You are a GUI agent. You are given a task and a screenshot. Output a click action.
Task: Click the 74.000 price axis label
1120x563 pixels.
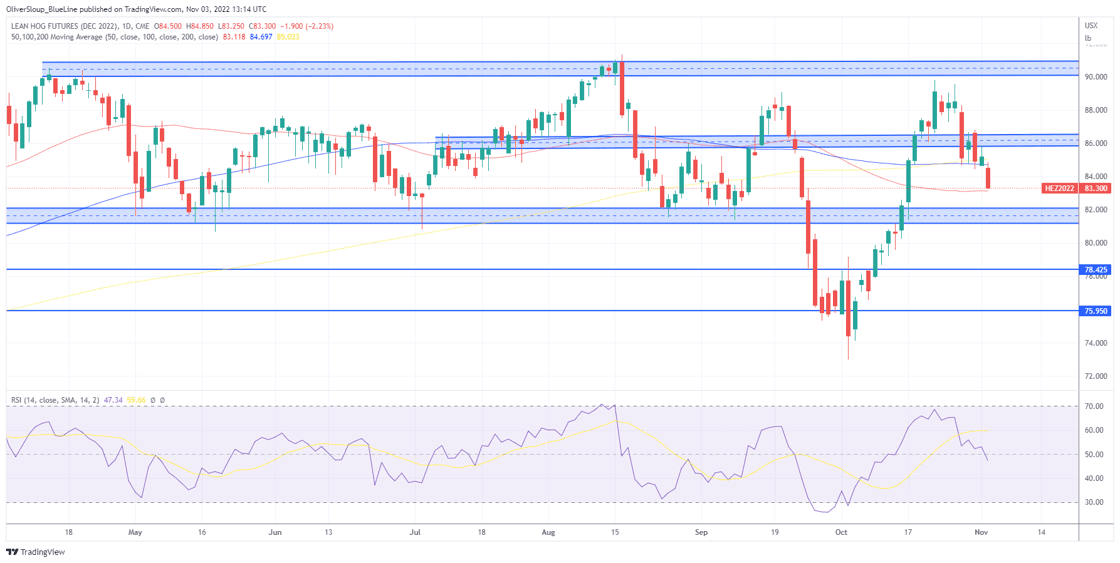(1096, 343)
